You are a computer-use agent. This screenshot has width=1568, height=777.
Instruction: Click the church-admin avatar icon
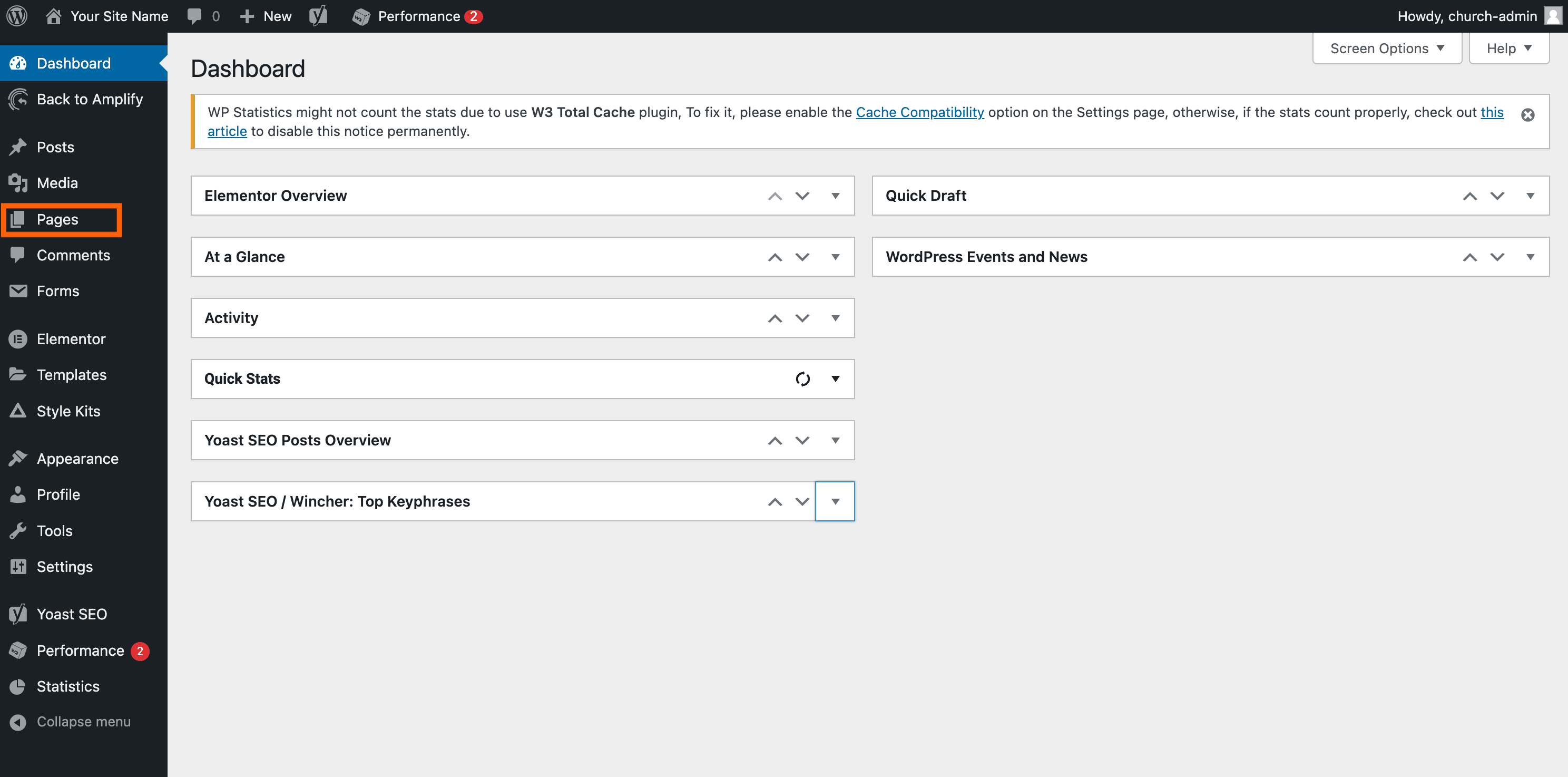click(1553, 16)
